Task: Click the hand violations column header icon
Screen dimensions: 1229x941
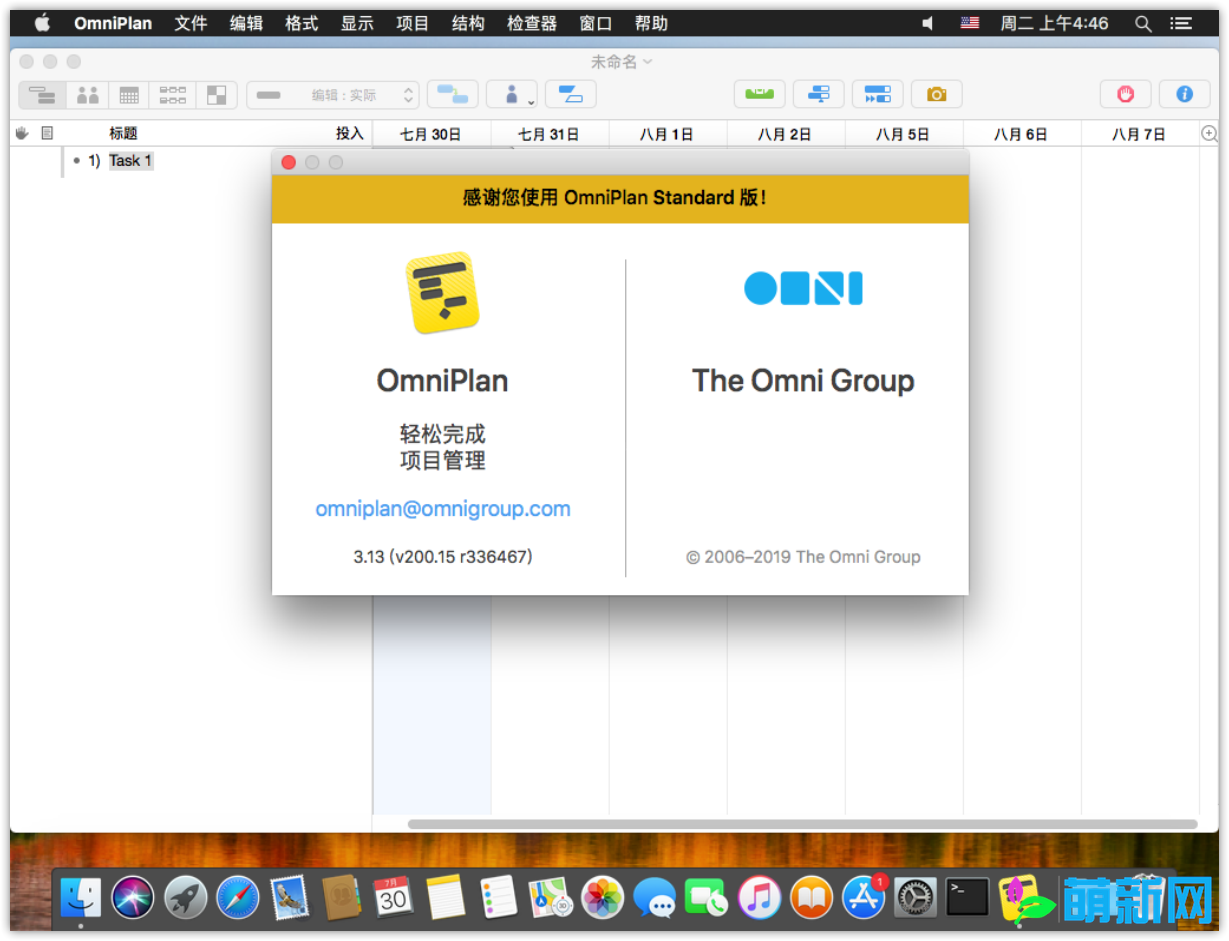Action: pyautogui.click(x=22, y=133)
